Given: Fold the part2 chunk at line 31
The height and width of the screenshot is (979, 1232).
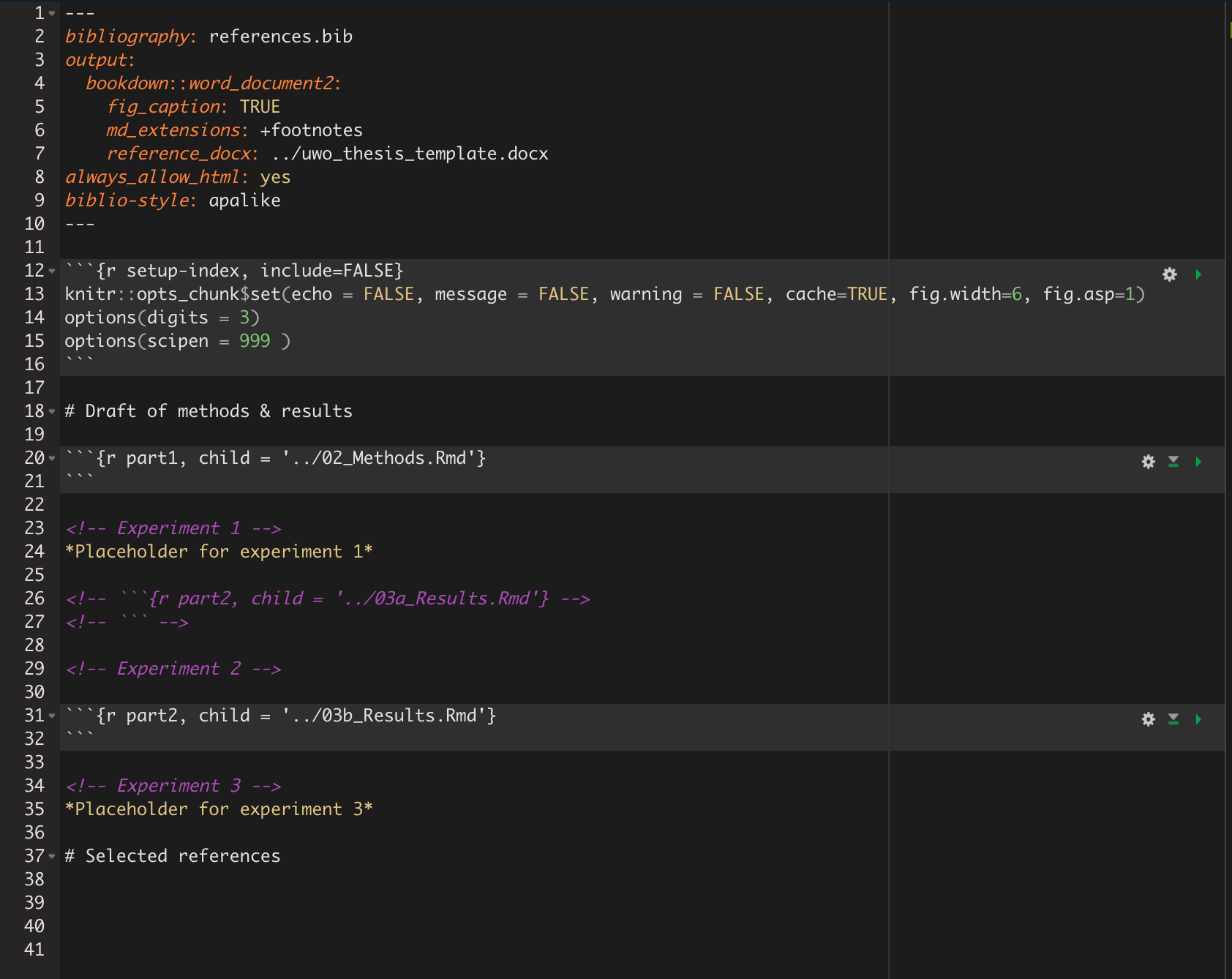Looking at the screenshot, I should pyautogui.click(x=52, y=716).
